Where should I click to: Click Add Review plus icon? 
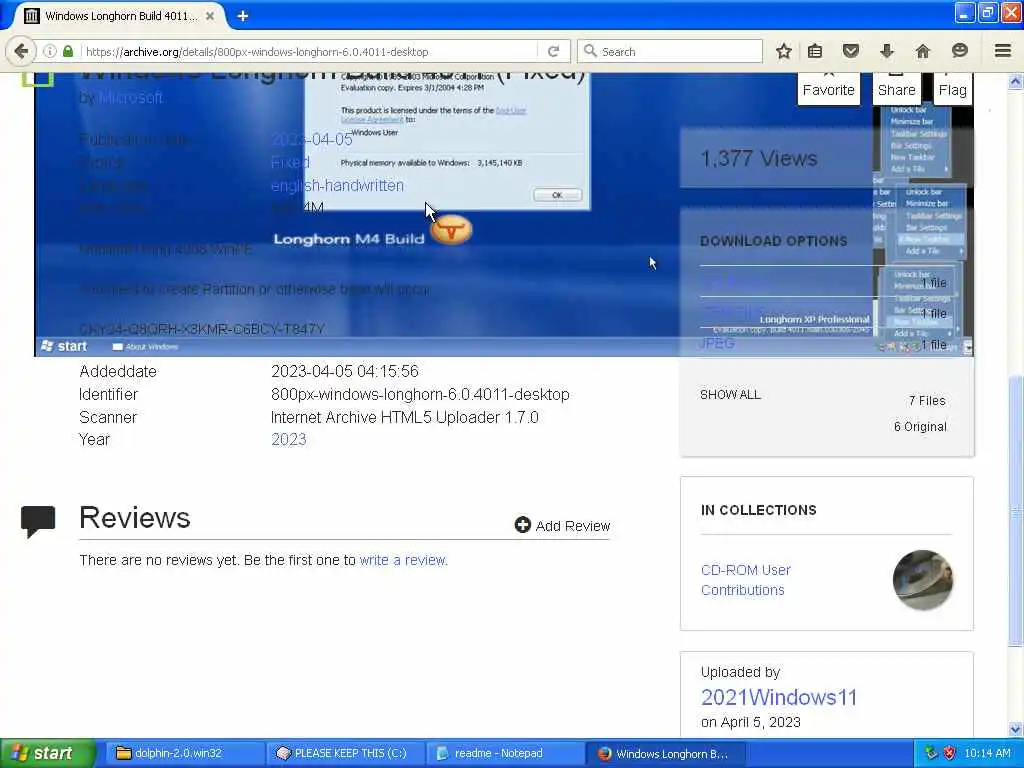[522, 524]
